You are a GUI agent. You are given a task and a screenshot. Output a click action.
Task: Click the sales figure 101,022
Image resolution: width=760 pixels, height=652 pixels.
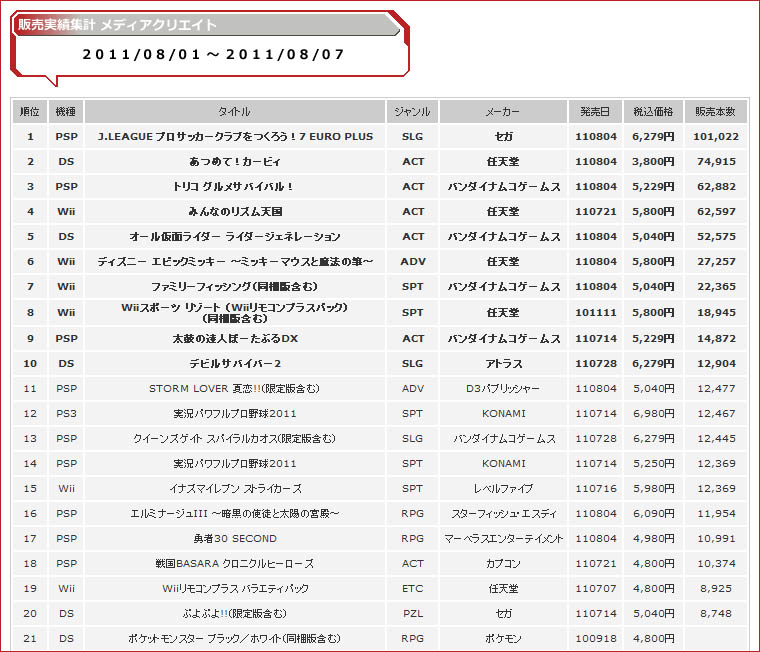click(x=716, y=137)
